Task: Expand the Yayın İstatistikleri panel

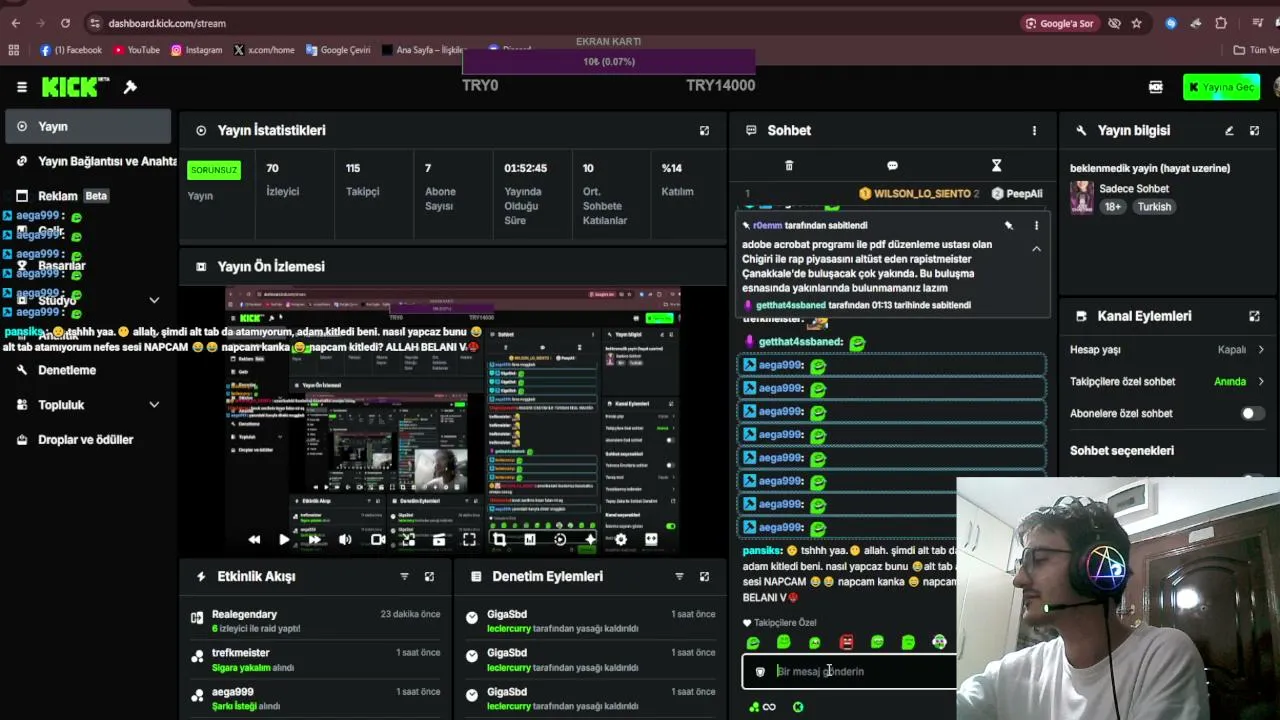Action: (704, 130)
